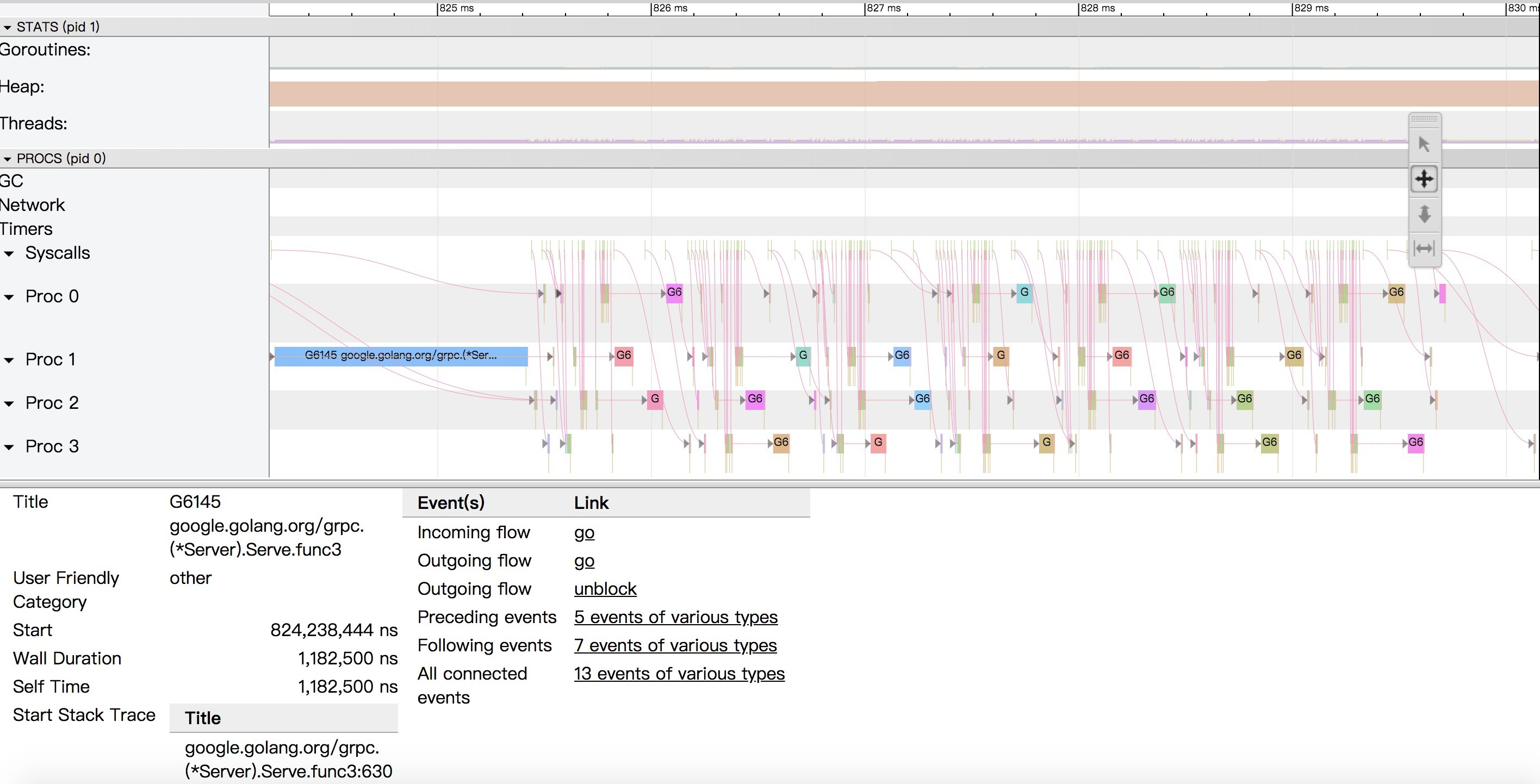Click the 827 ms ruler mark

coord(883,8)
